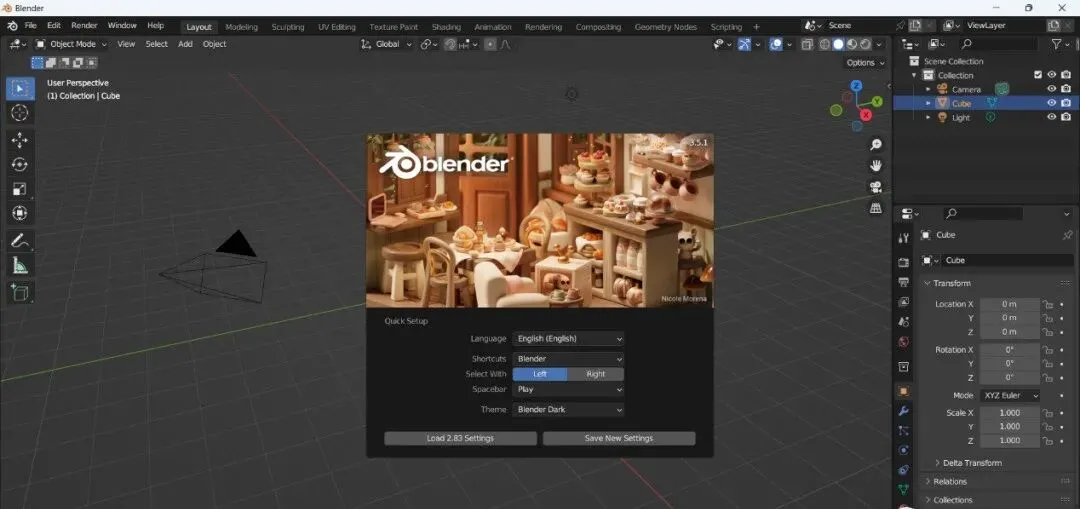Choose the Measure tool
This screenshot has width=1080, height=509.
click(19, 266)
